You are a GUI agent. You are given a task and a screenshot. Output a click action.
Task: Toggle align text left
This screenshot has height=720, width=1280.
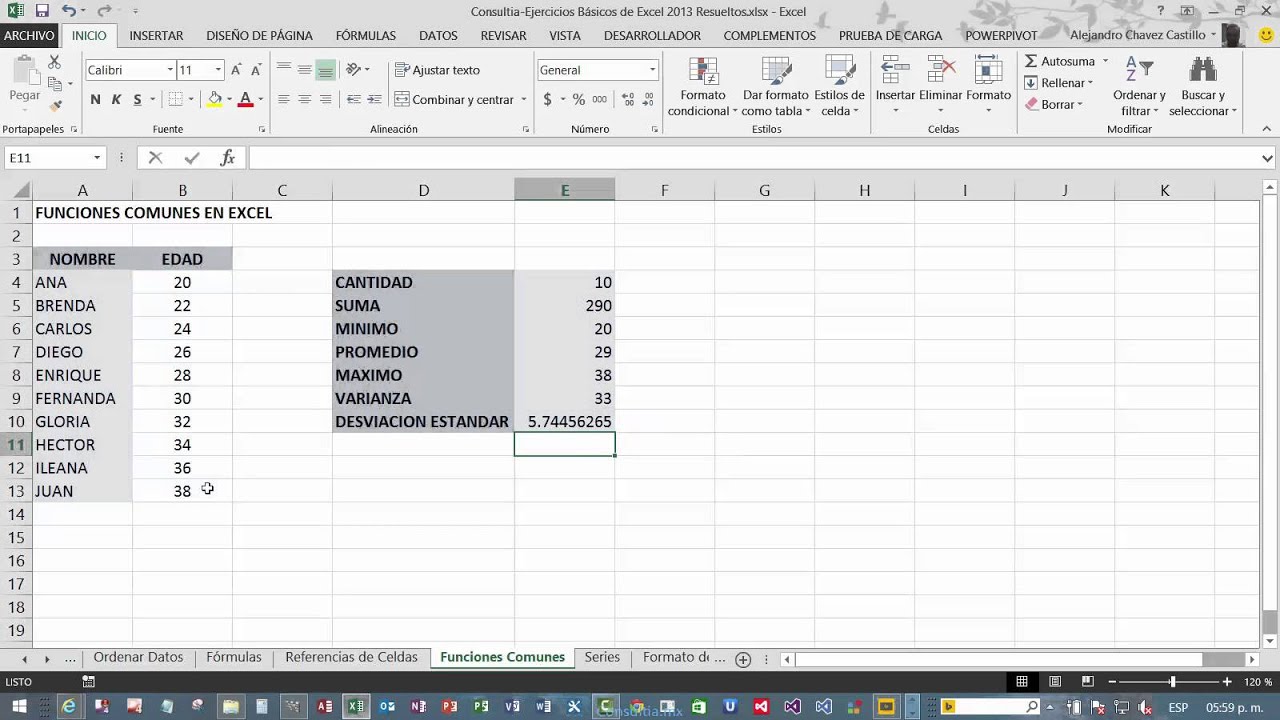pyautogui.click(x=284, y=99)
